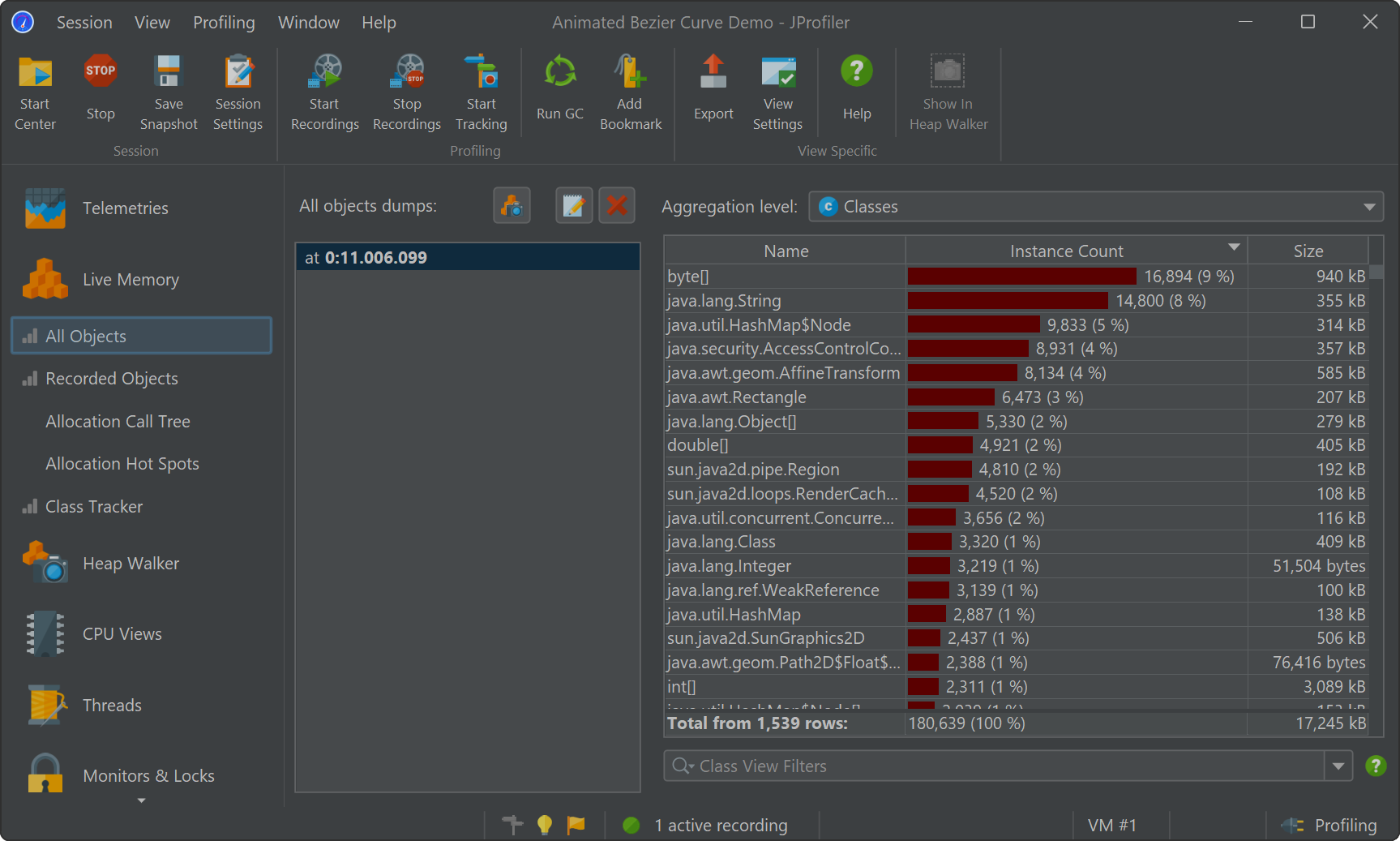Select the double[] class row
The image size is (1400, 841).
point(1017,445)
